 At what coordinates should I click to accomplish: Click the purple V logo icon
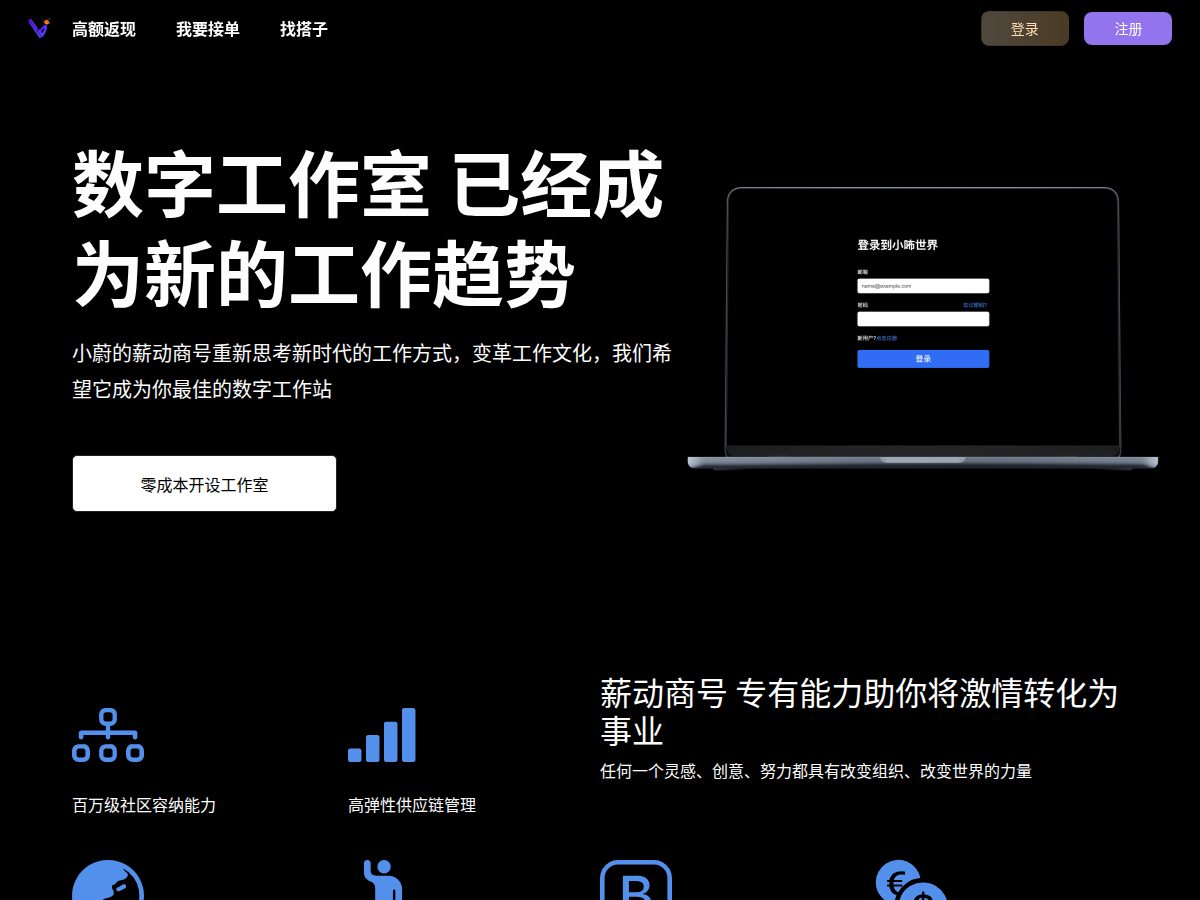tap(39, 28)
